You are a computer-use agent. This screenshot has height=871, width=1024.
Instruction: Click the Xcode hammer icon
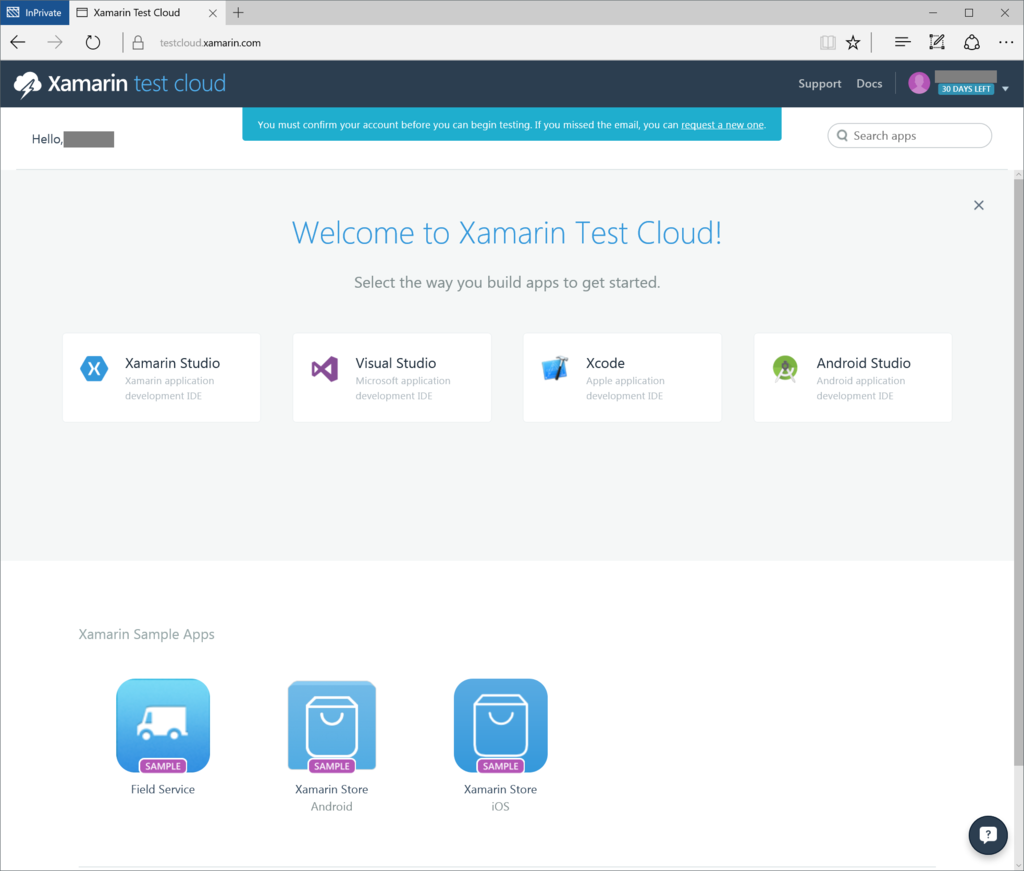[555, 368]
